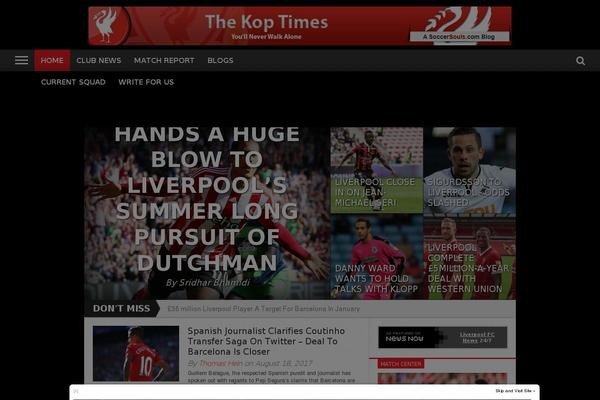Click the Liverbird logo in banner
Viewport: 600px width, 400px height.
click(108, 26)
